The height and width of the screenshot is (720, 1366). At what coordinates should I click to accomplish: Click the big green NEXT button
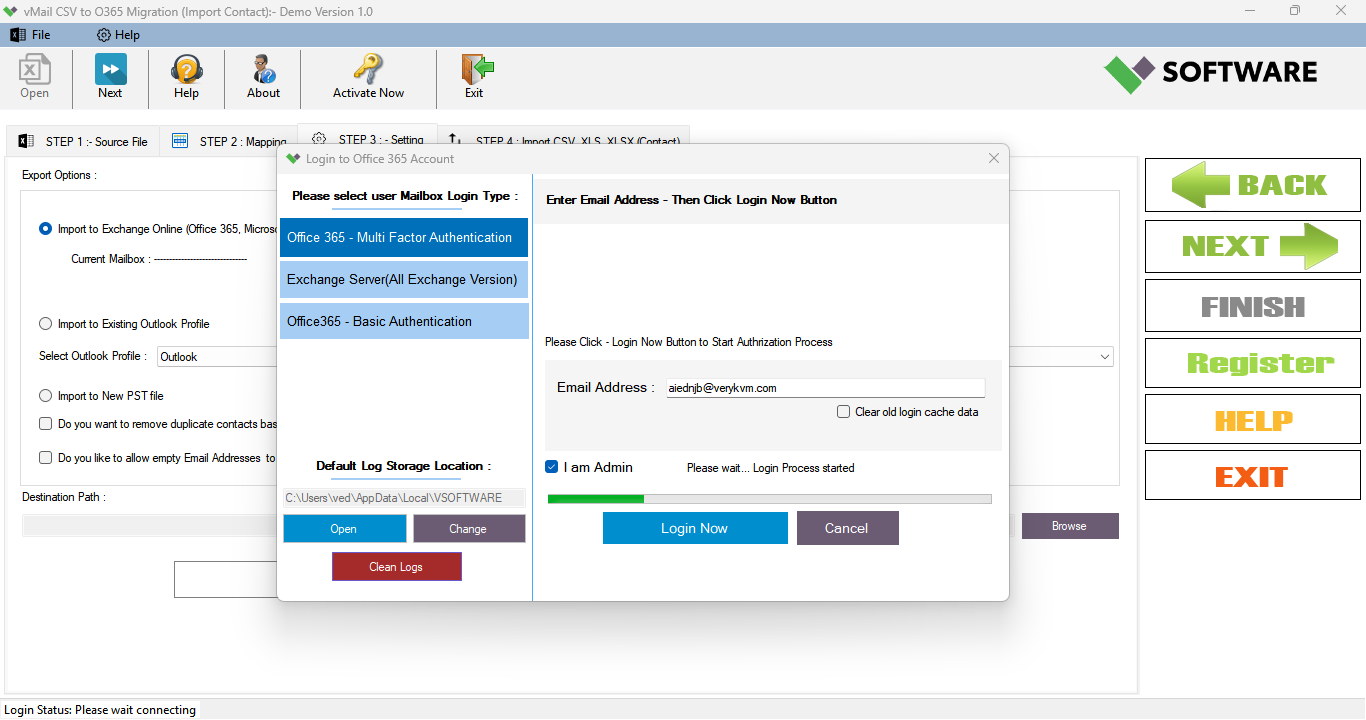pyautogui.click(x=1252, y=246)
